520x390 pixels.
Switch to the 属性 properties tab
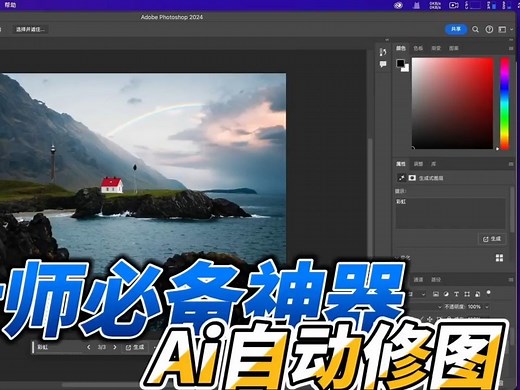click(401, 164)
